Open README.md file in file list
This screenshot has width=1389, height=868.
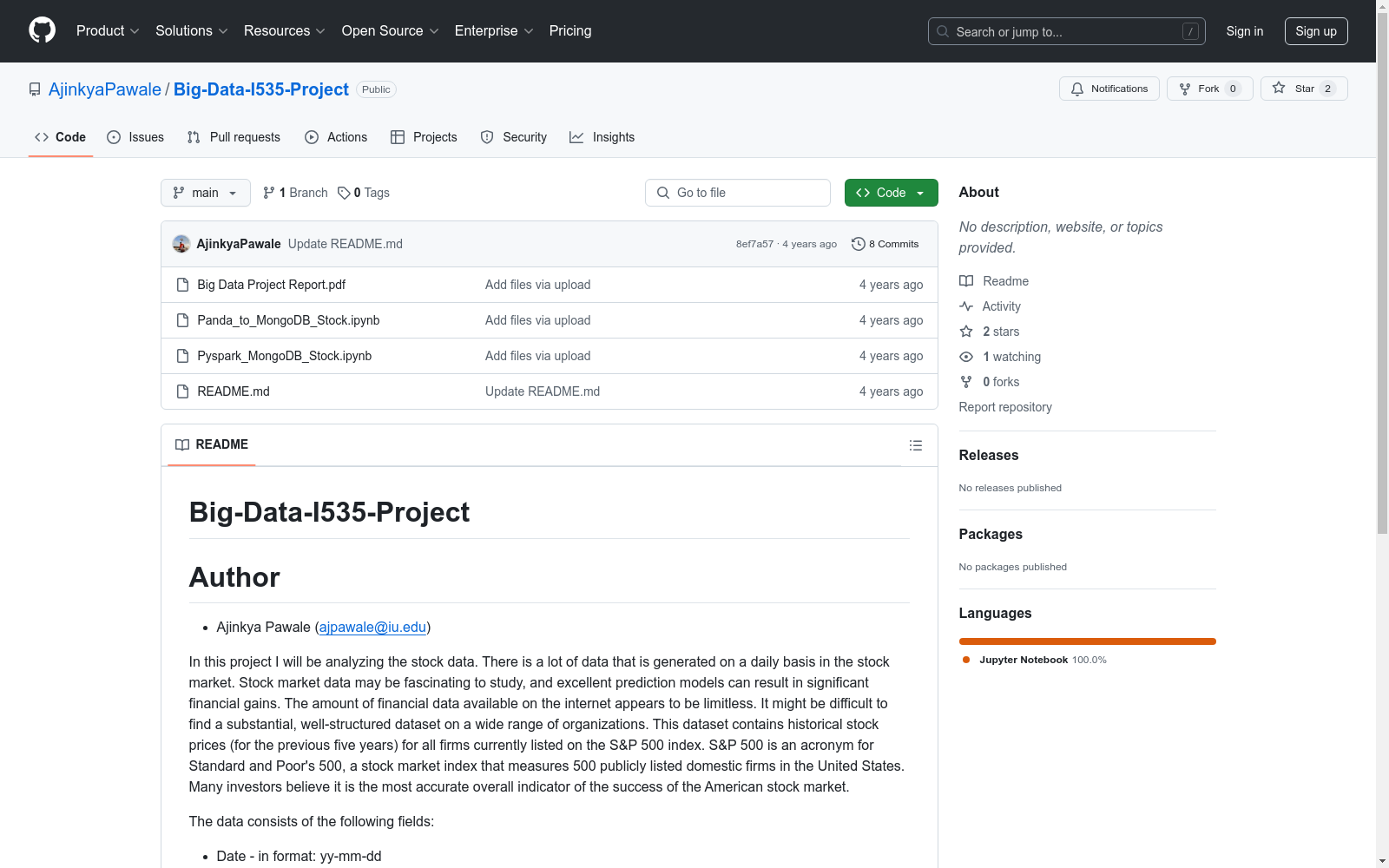click(x=234, y=391)
